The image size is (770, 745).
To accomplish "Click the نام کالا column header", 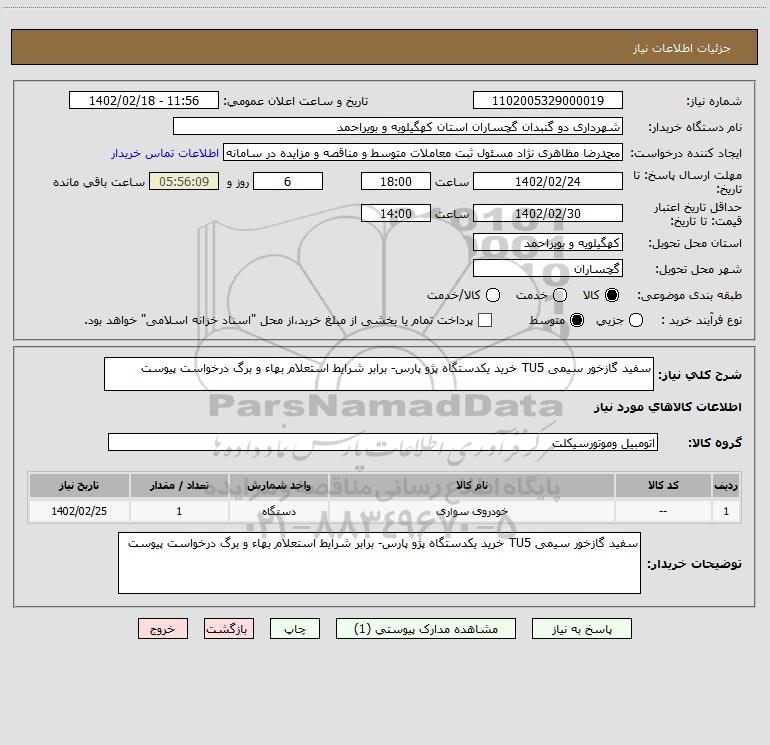I will click(471, 485).
